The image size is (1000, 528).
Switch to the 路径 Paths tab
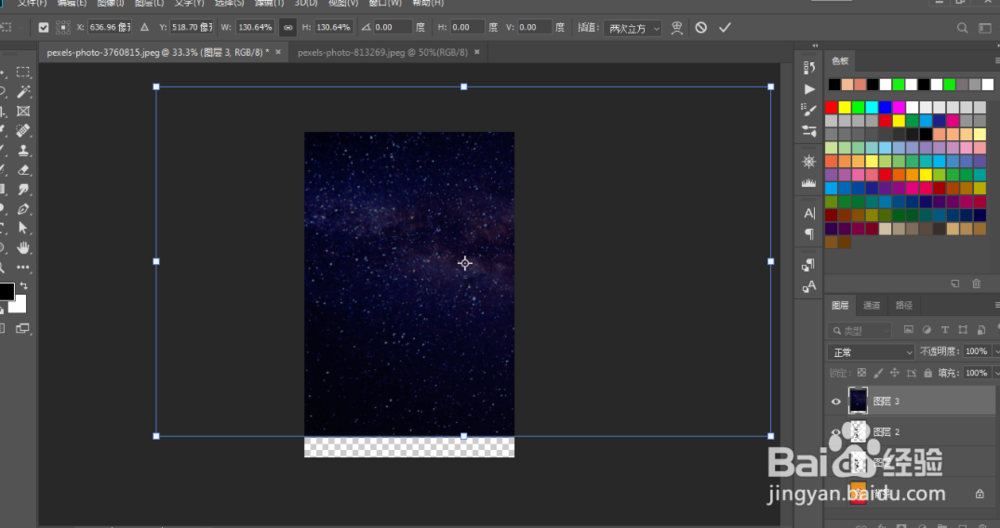pyautogui.click(x=904, y=305)
